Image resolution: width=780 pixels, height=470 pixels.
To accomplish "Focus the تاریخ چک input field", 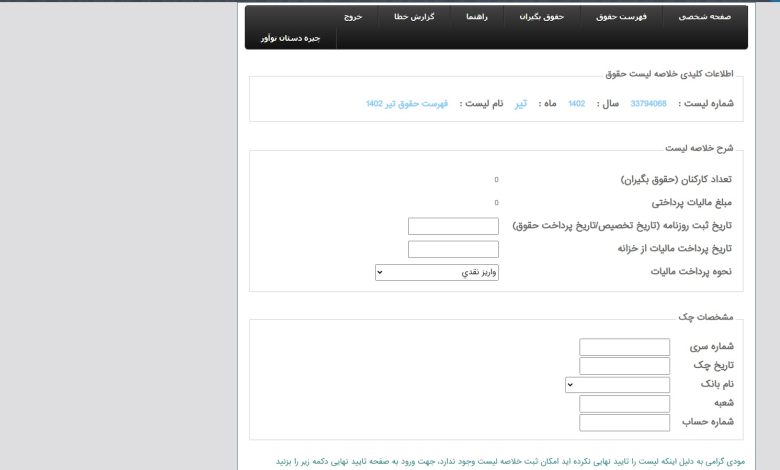I will pyautogui.click(x=624, y=366).
